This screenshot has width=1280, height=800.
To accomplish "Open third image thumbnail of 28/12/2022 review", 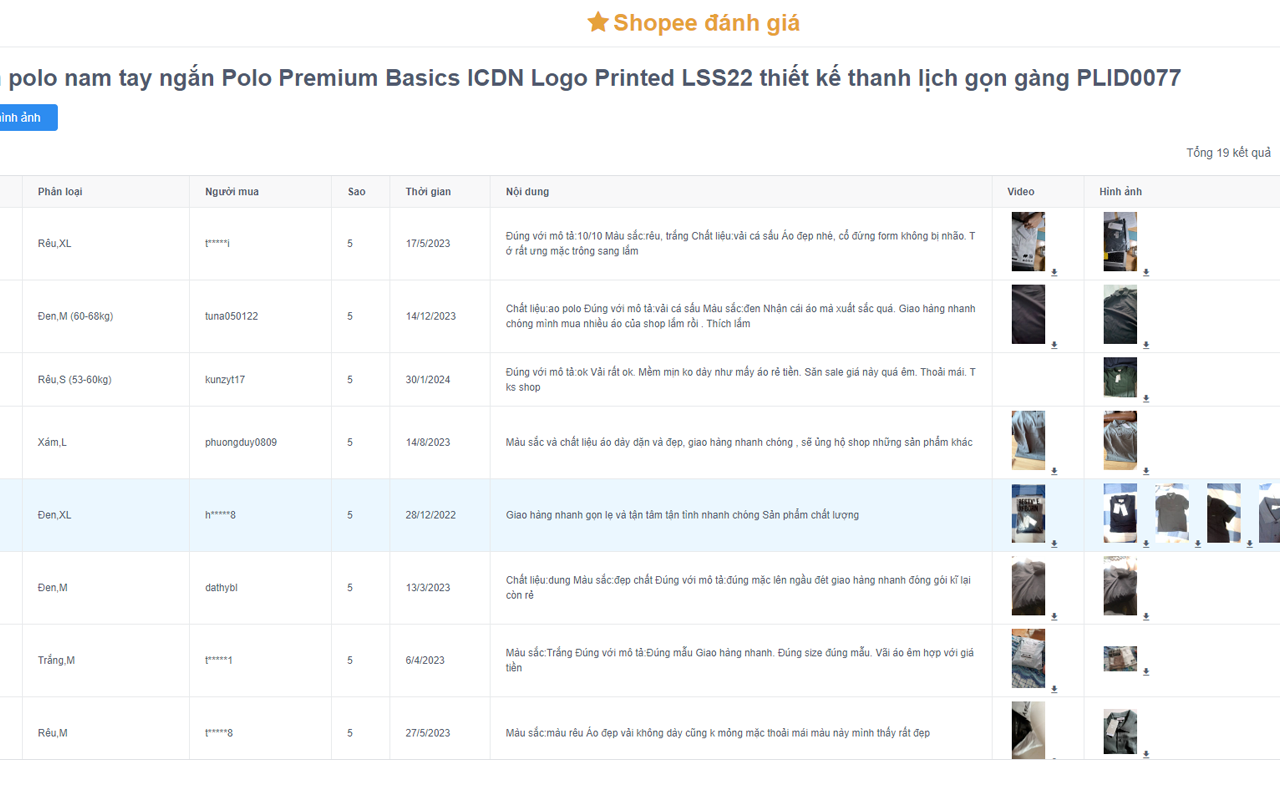I will [1224, 514].
